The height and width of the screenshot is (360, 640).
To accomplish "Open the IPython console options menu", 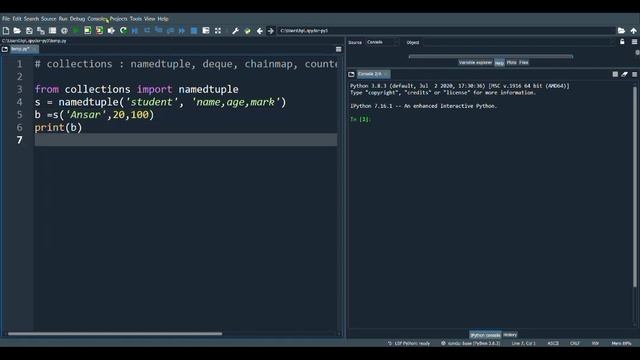I will click(635, 74).
